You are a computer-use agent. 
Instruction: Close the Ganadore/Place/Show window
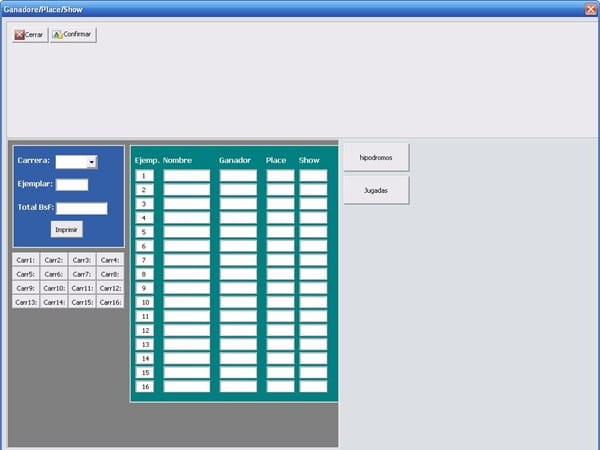591,9
